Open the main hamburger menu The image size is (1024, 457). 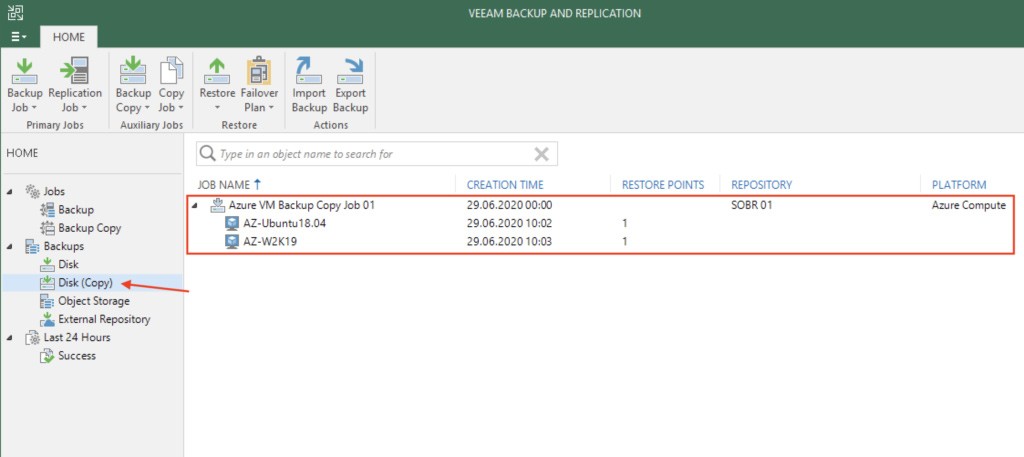click(19, 37)
